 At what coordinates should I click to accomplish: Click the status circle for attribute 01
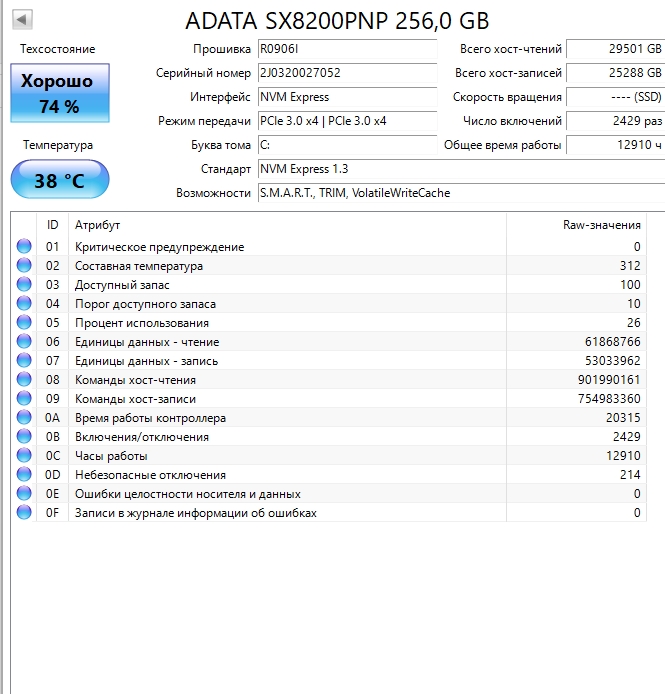click(24, 246)
